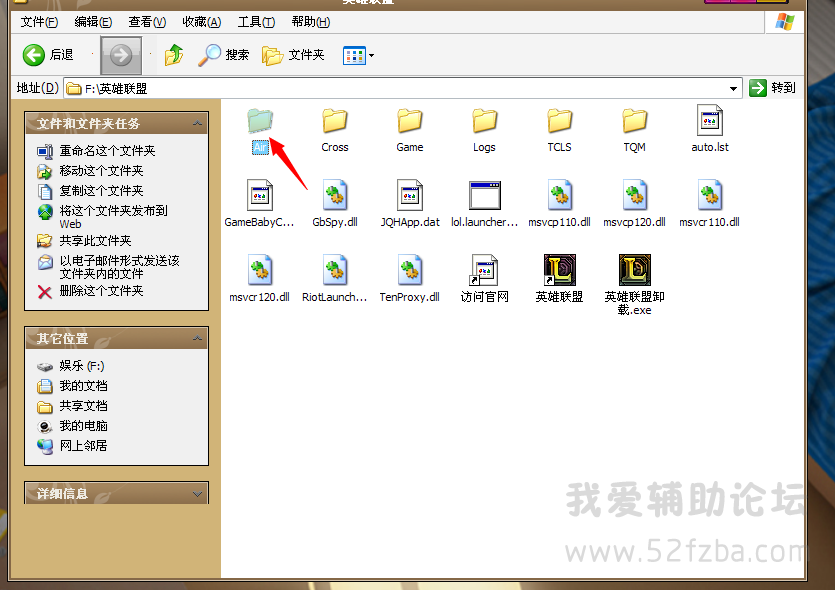835x590 pixels.
Task: Click the 娱乐 (F:) drive icon
Action: click(45, 367)
